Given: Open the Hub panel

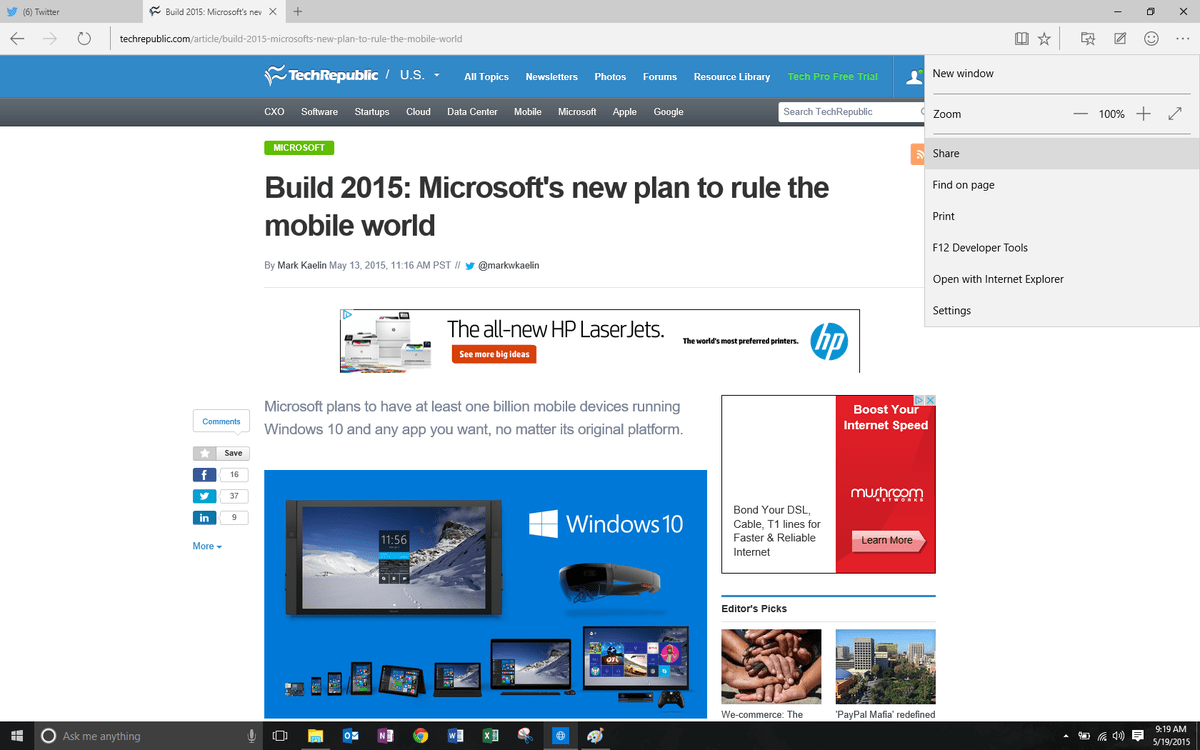Looking at the screenshot, I should [1087, 38].
